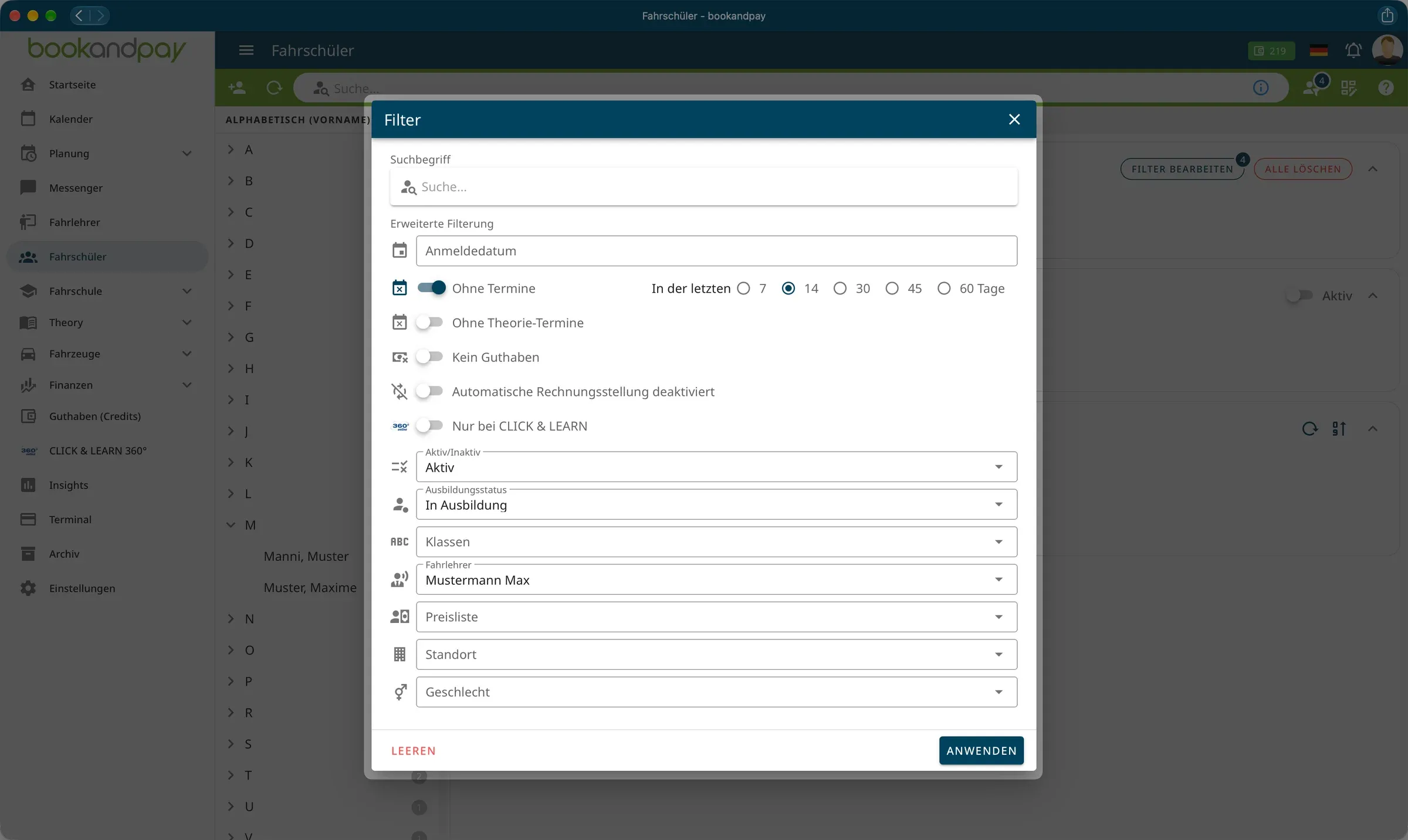Open the QR code scanner icon
The image size is (1408, 840).
coord(1349,88)
